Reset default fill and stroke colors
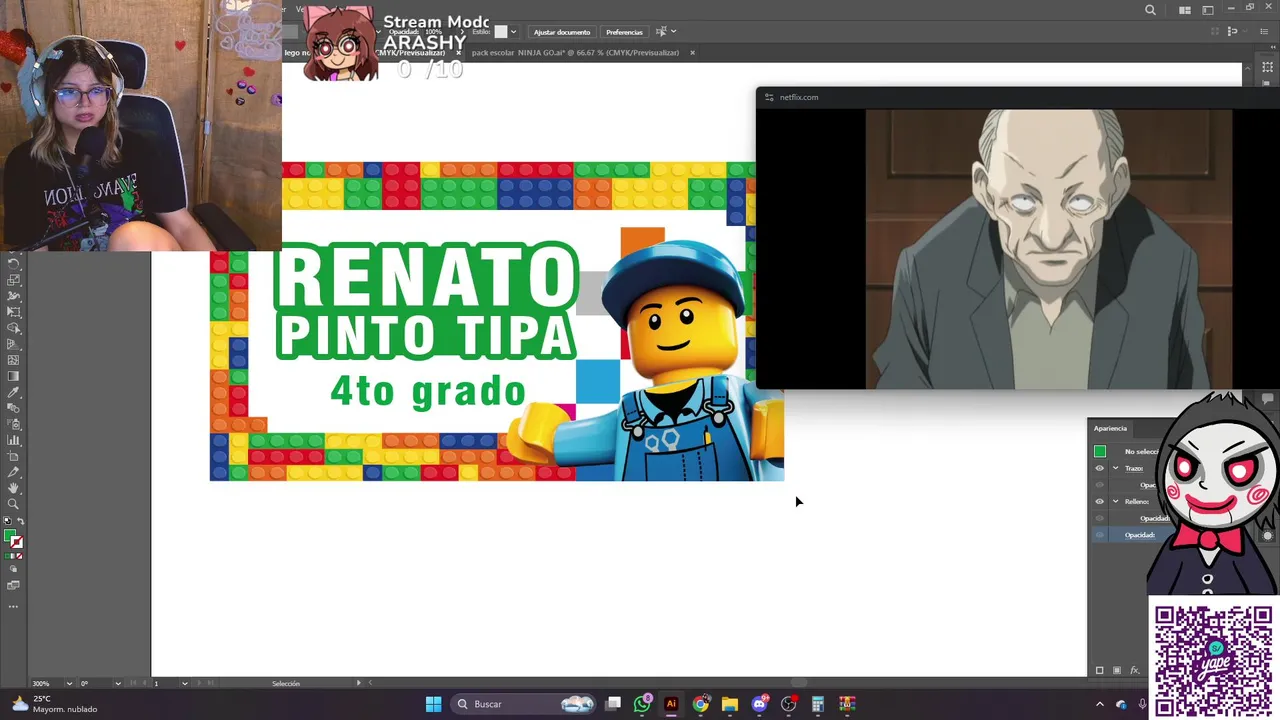The image size is (1280, 720). click(x=7, y=519)
